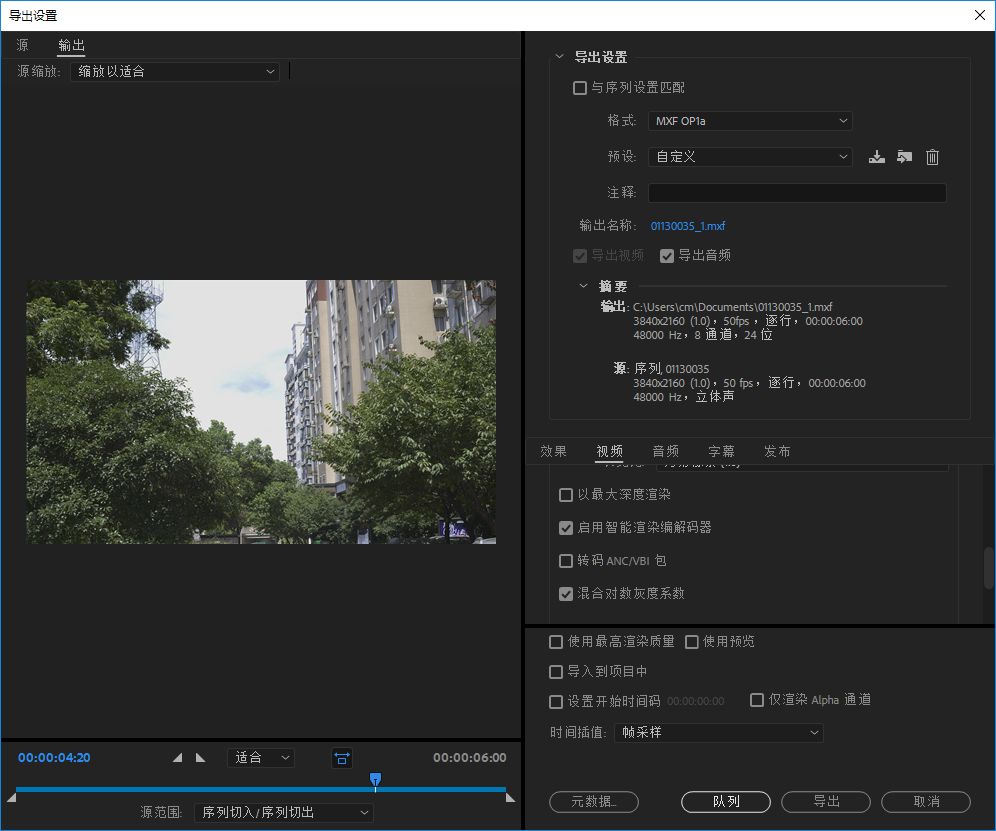The width and height of the screenshot is (996, 831).
Task: Enable 与序列设置匹配 checkbox
Action: (580, 88)
